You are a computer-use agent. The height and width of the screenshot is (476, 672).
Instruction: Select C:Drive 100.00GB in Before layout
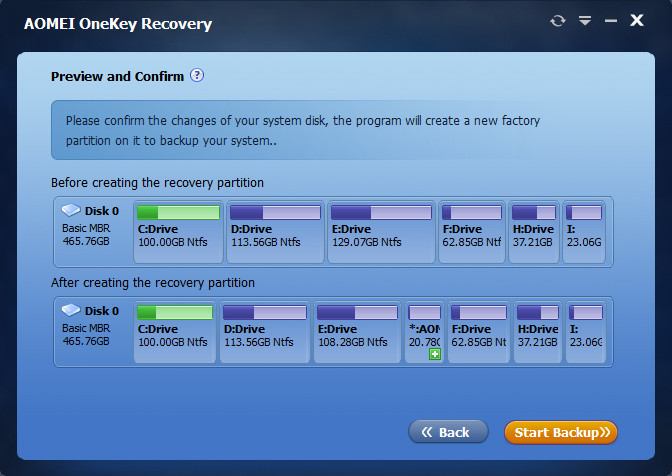178,232
